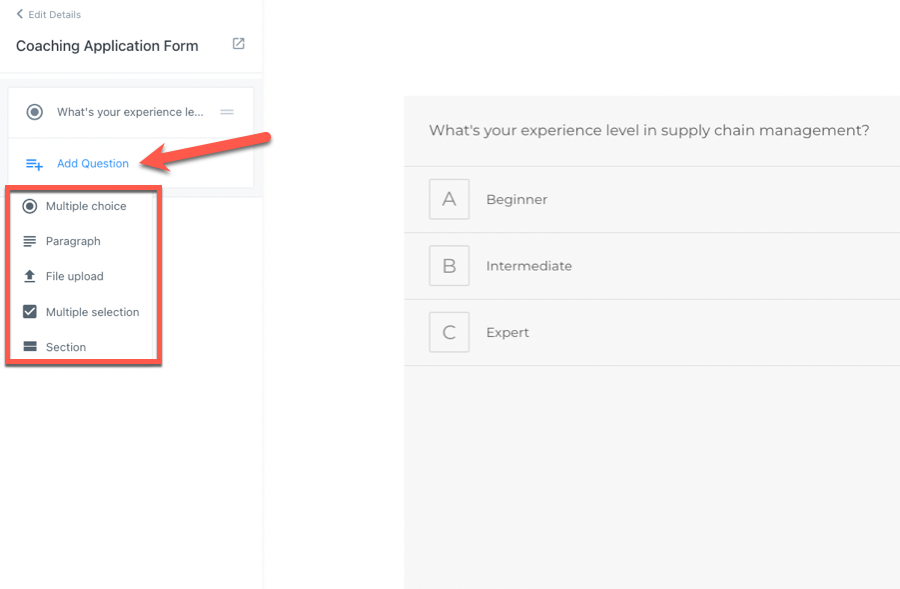The image size is (900, 589).
Task: Select the letter C answer box
Action: click(449, 332)
